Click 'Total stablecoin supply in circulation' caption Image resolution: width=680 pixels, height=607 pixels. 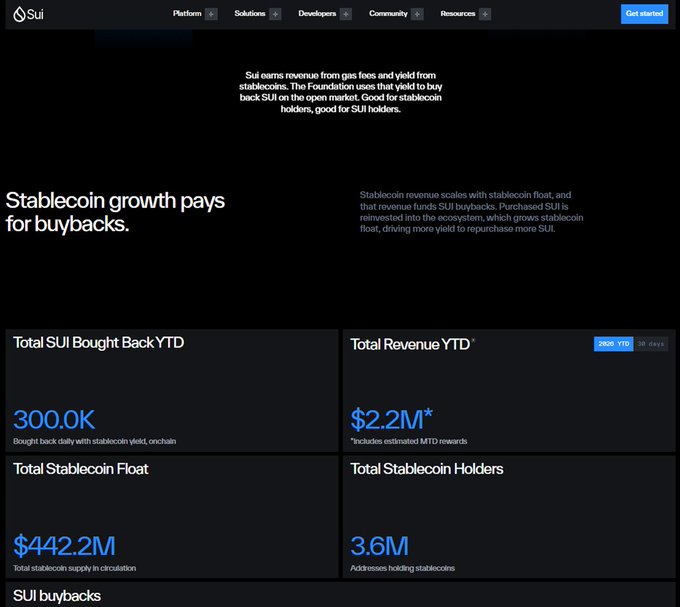(x=74, y=568)
